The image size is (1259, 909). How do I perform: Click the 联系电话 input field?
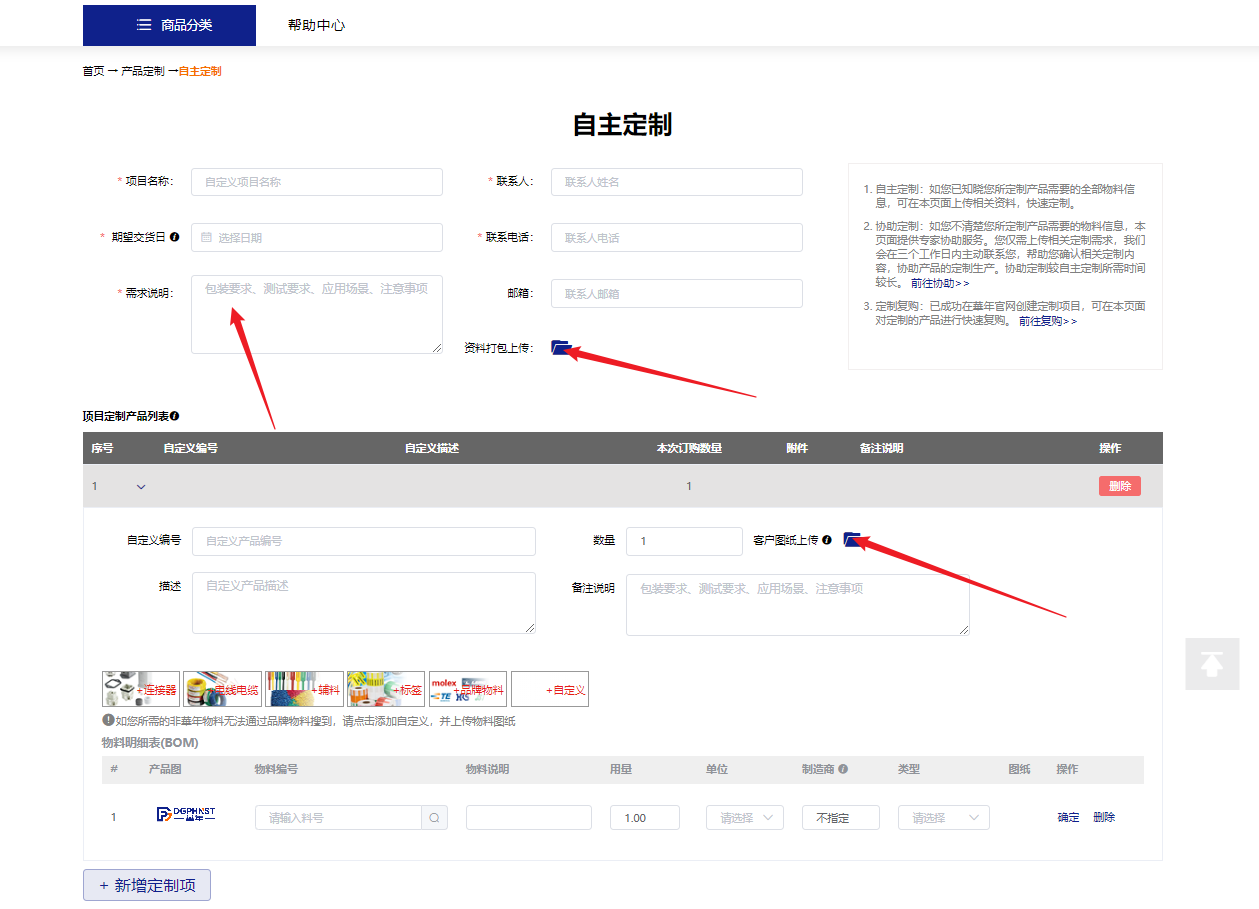[677, 237]
